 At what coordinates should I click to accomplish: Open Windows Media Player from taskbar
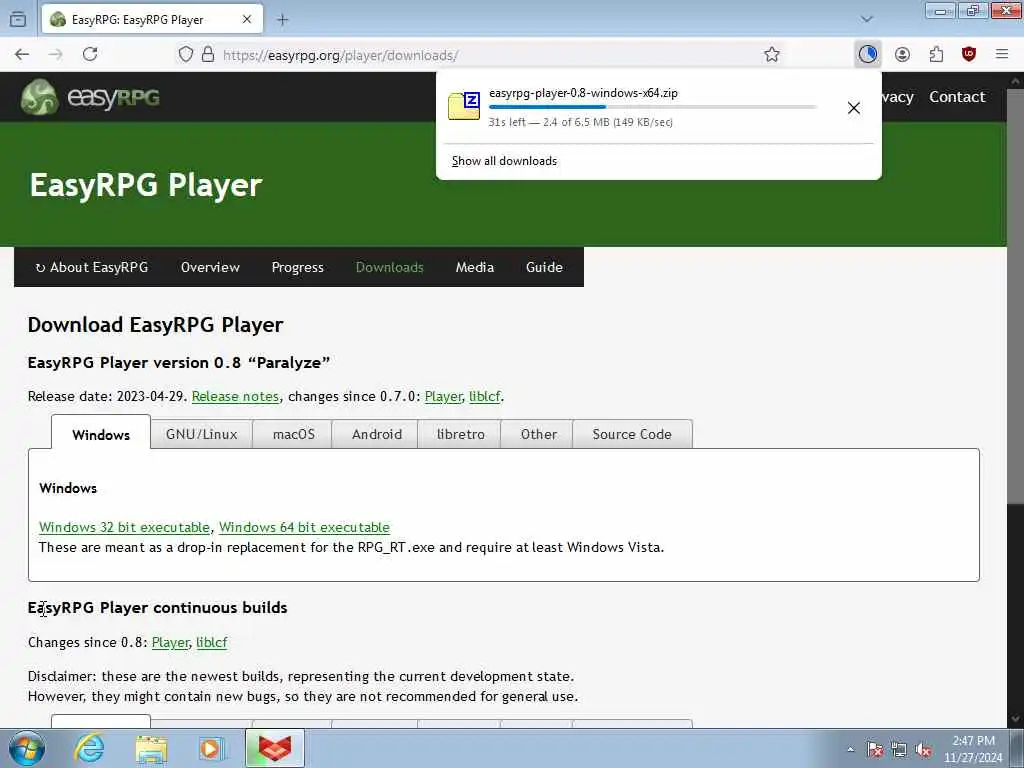point(211,748)
